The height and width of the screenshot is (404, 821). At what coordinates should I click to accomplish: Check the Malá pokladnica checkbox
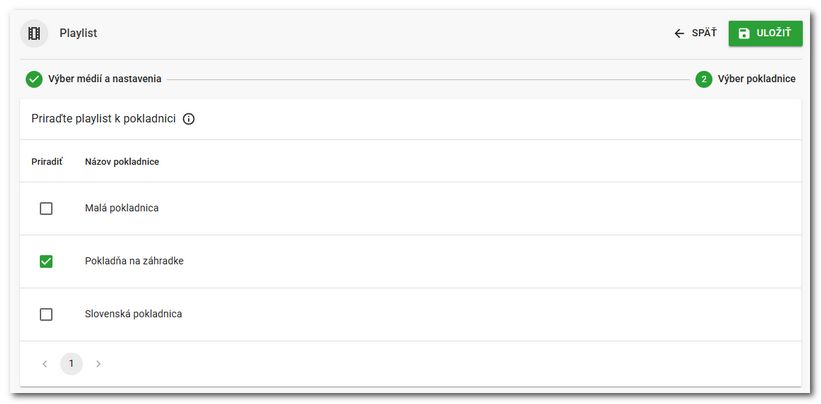46,209
